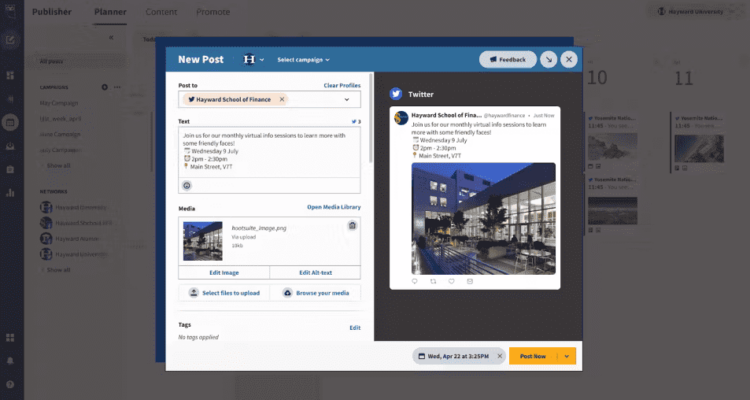
Task: Switch to the Content tab
Action: tap(161, 11)
